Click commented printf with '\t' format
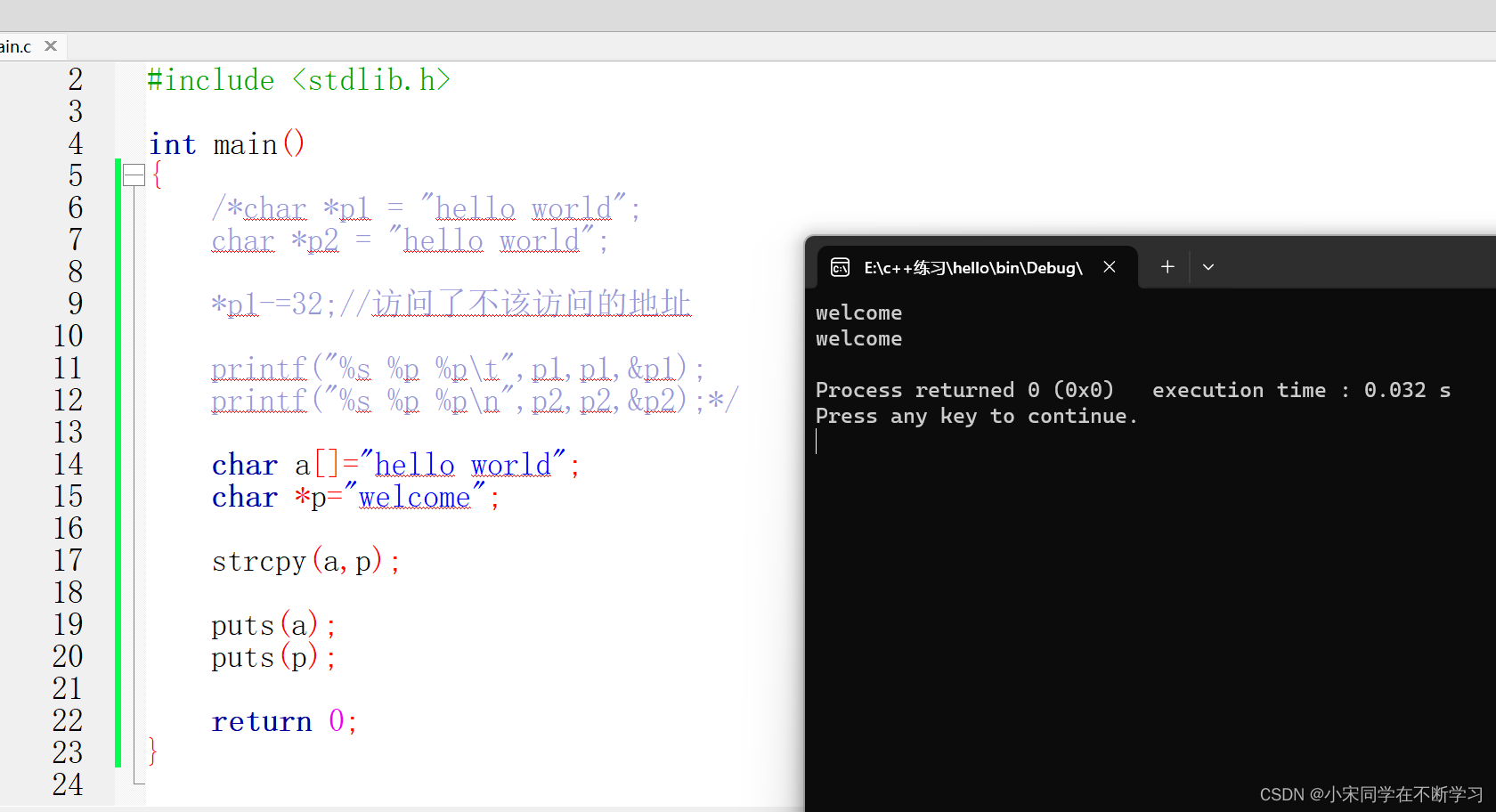Image resolution: width=1496 pixels, height=812 pixels. pos(458,369)
